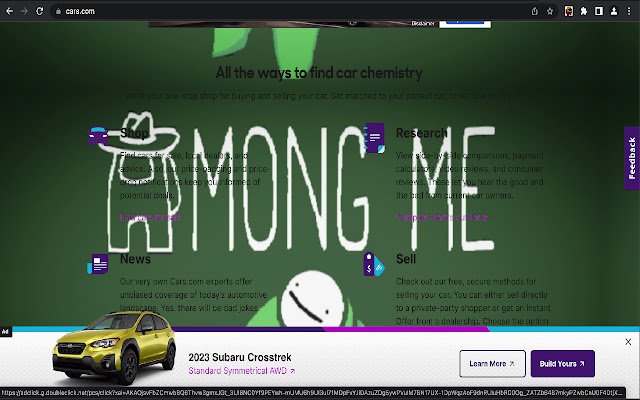Open the Standard Symmetrical AWD link
The image size is (640, 400).
tap(242, 371)
